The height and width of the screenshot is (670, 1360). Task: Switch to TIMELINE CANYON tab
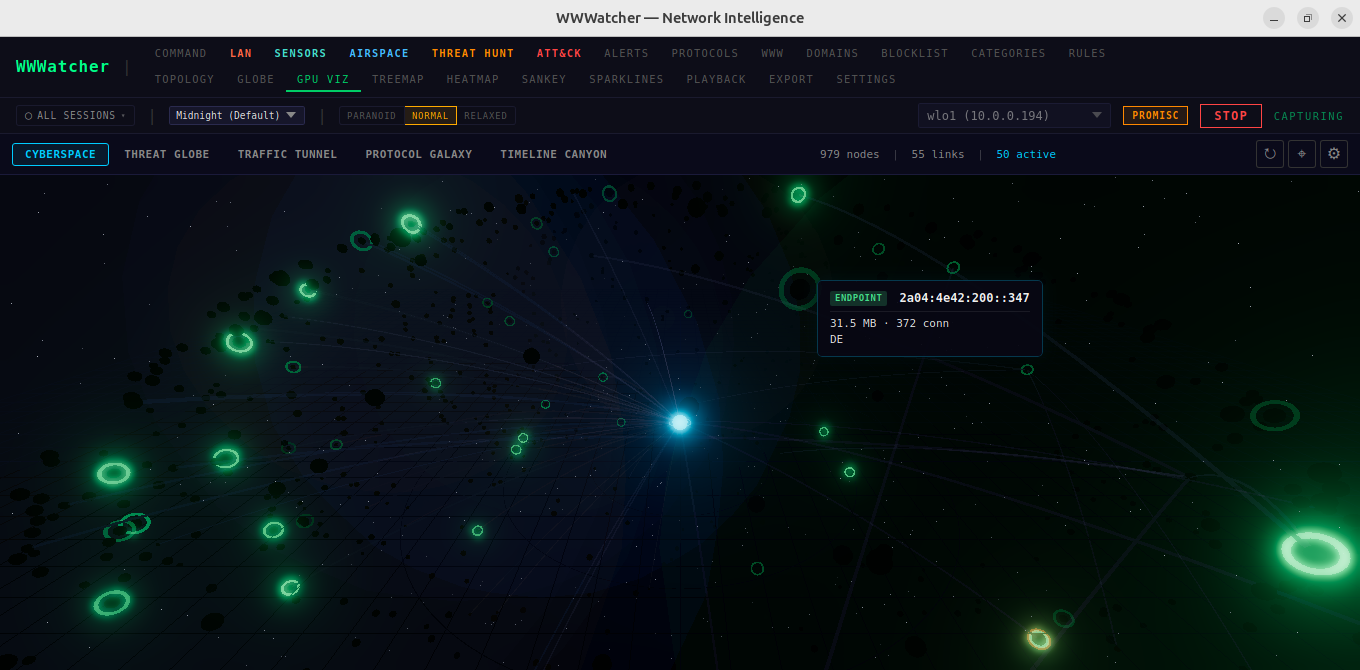(x=554, y=154)
